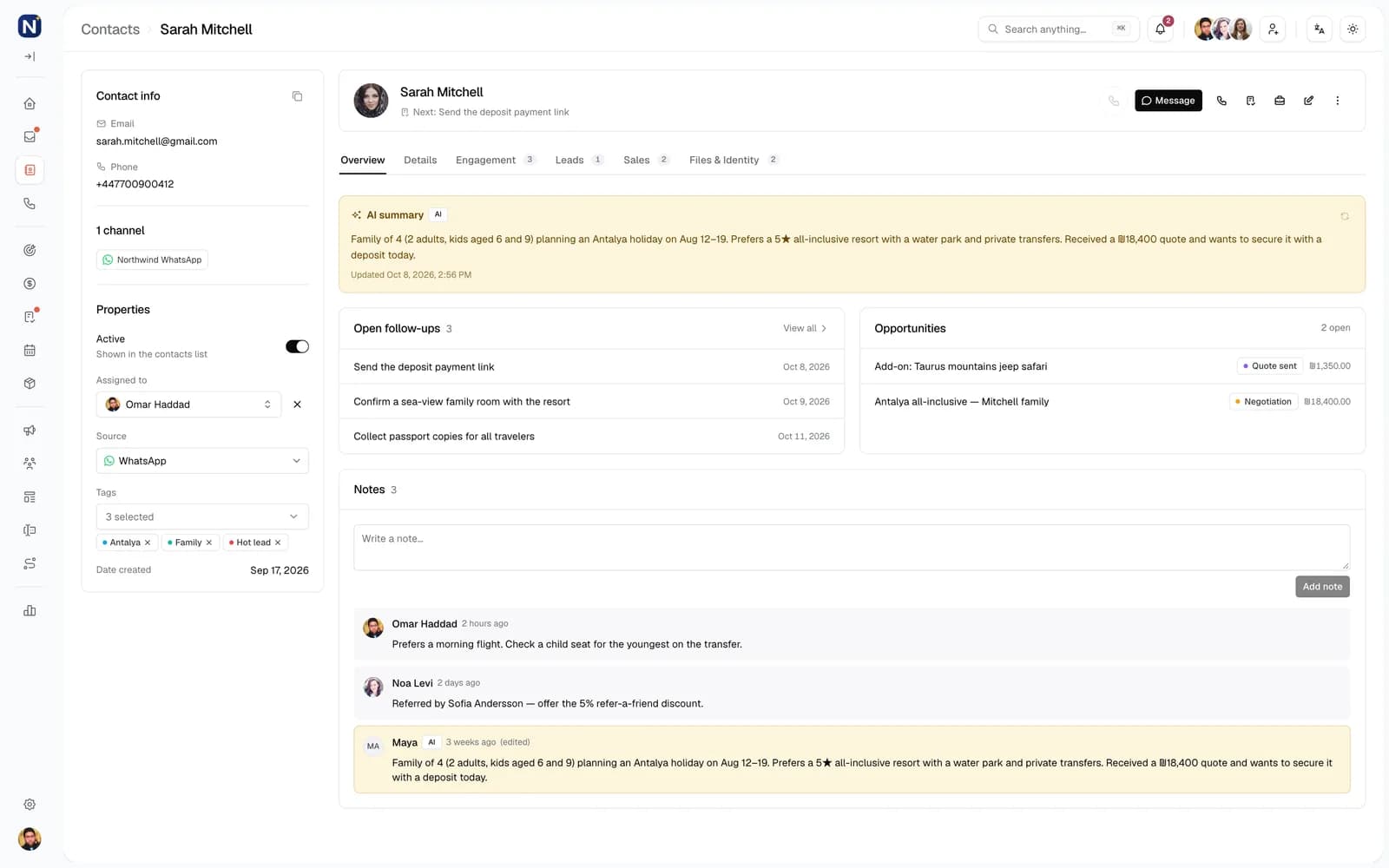
Task: Switch to the Engagement tab
Action: point(496,160)
